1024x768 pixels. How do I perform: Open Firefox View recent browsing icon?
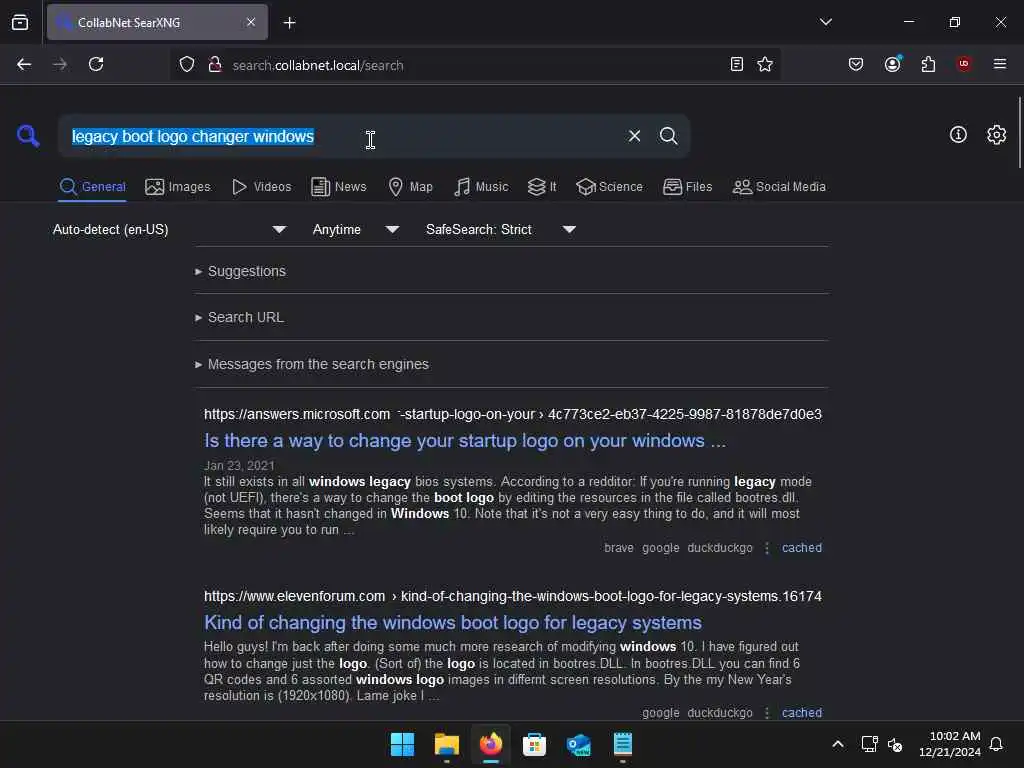click(x=20, y=22)
